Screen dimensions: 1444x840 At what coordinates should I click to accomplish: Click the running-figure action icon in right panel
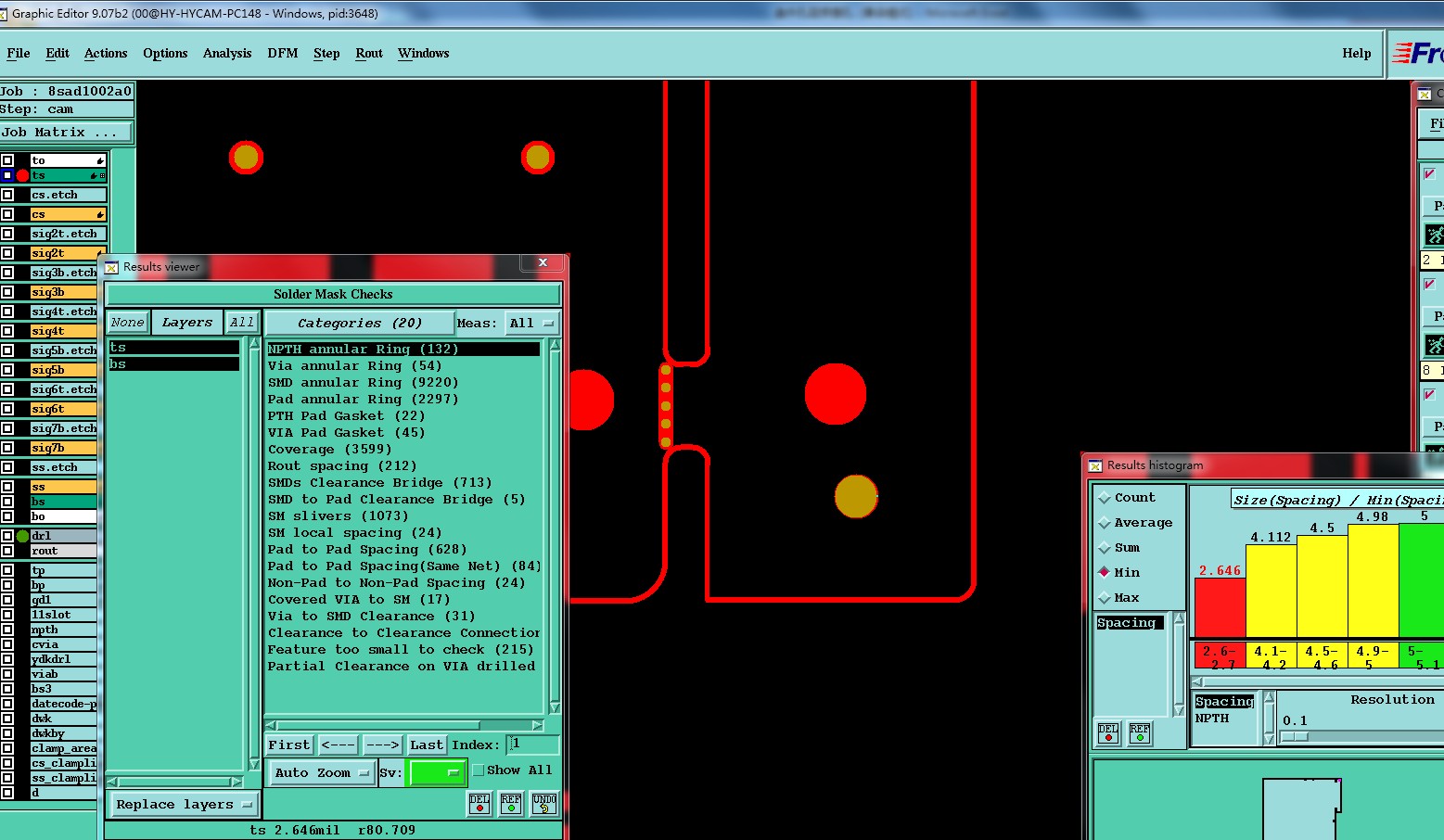1434,235
